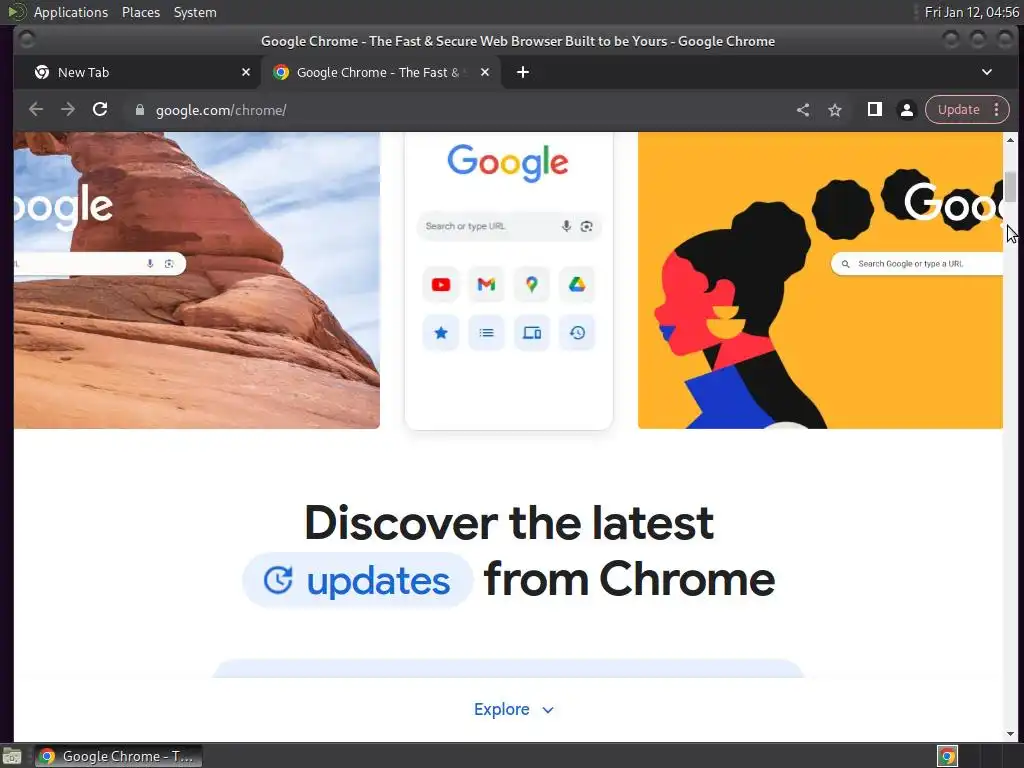Click the address bar URL google.com/chrome/

click(x=221, y=110)
